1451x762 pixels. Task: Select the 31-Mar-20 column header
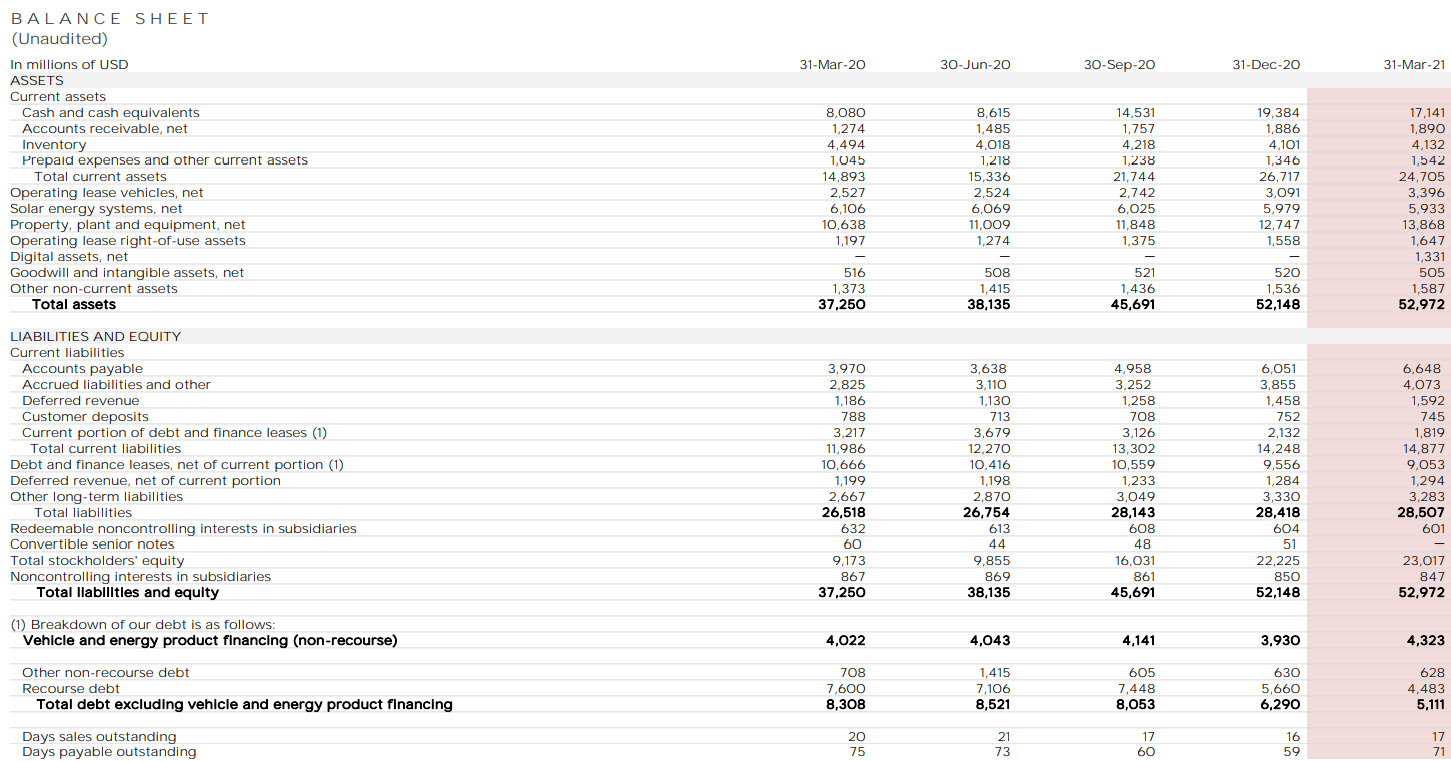click(x=832, y=64)
